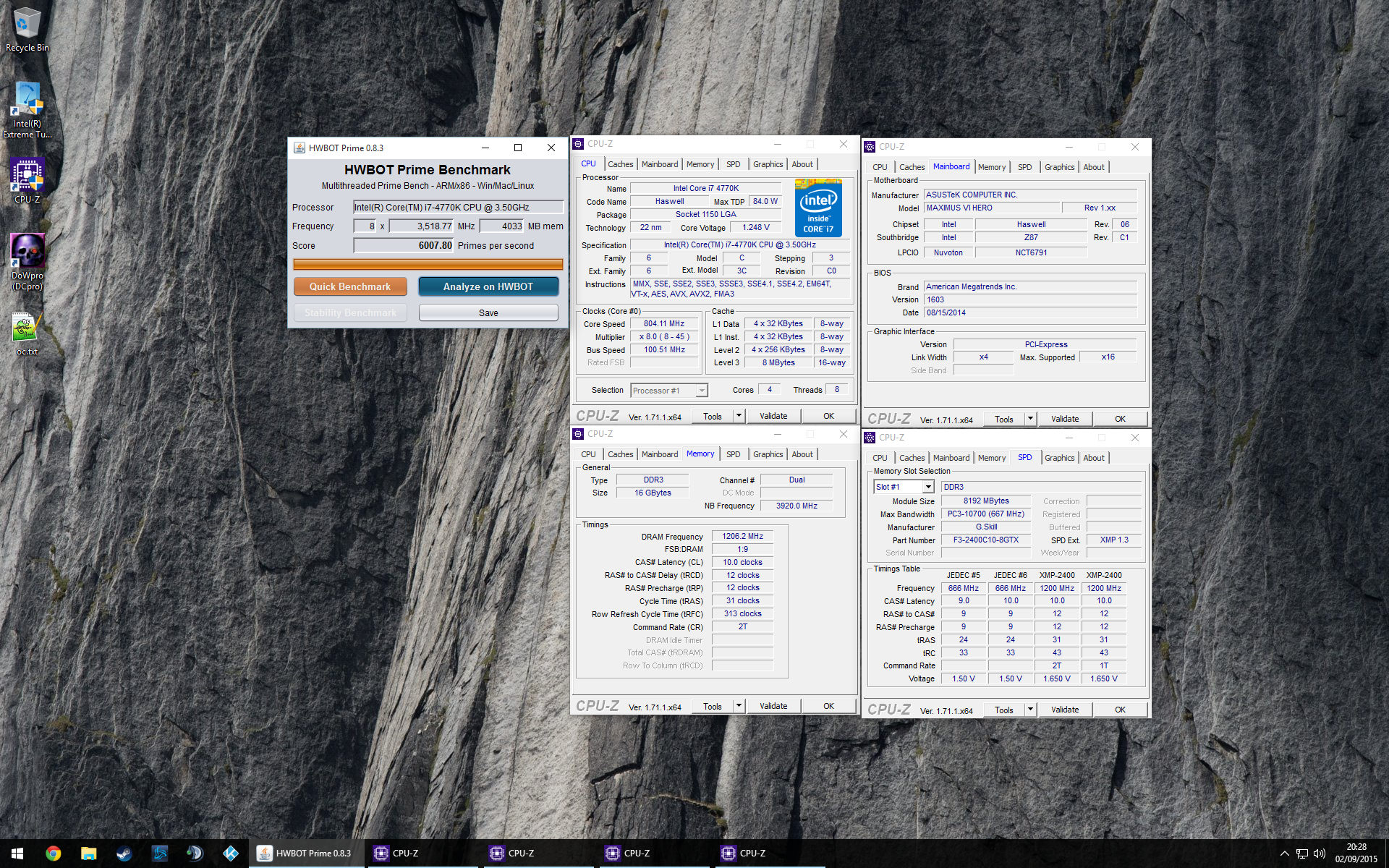Click OK in CPU-Z Memory window
This screenshot has height=868, width=1389.
coord(828,706)
